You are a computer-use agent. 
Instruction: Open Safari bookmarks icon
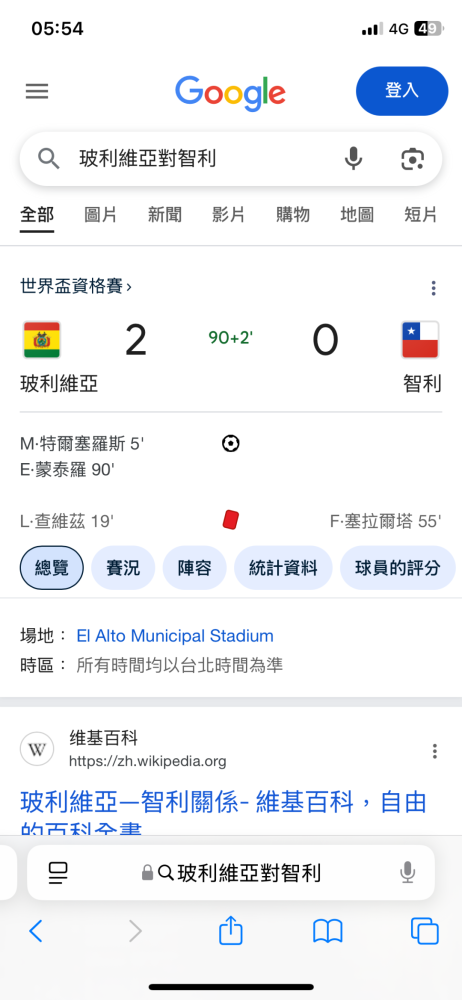(x=327, y=932)
